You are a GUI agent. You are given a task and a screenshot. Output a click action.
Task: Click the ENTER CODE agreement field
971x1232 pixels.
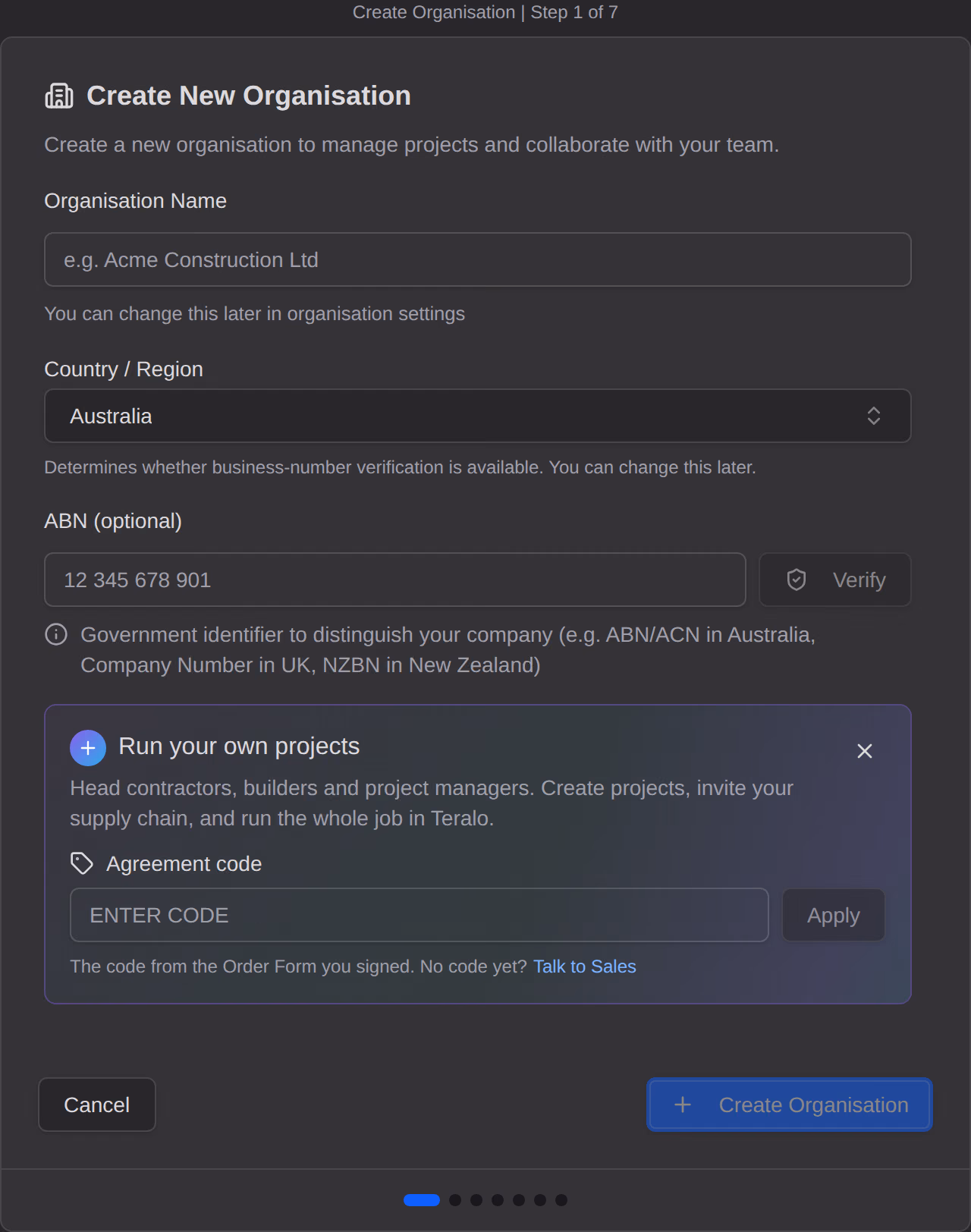coord(420,915)
